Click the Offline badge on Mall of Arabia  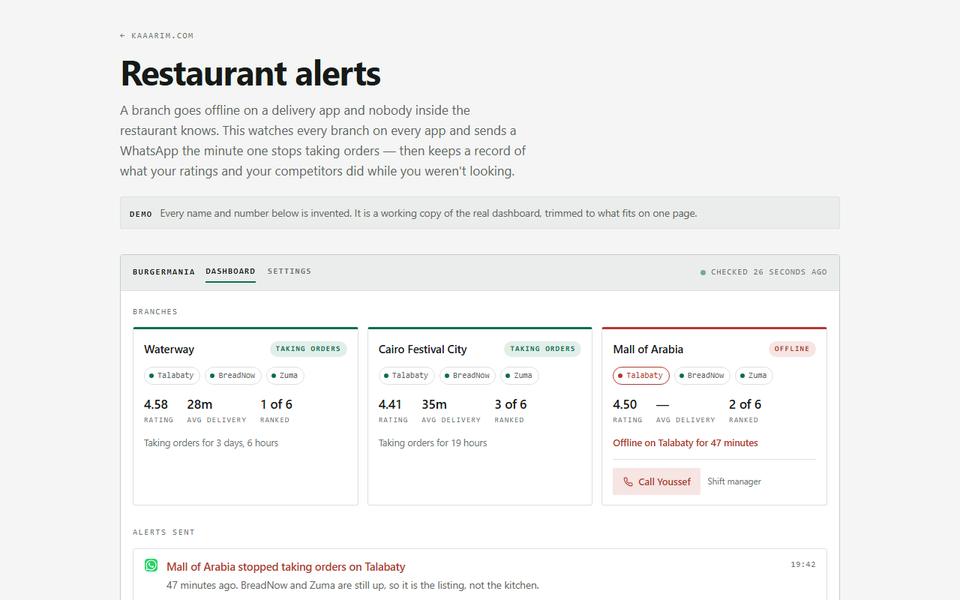pos(792,349)
